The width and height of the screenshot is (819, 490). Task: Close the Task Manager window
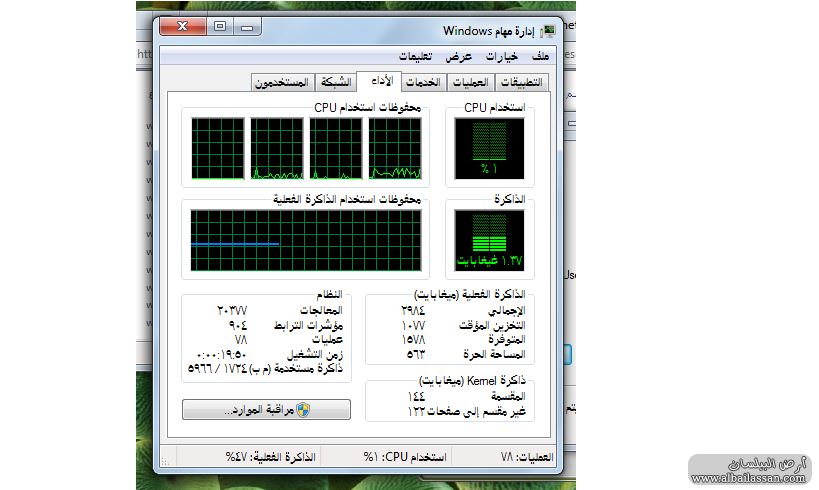182,26
